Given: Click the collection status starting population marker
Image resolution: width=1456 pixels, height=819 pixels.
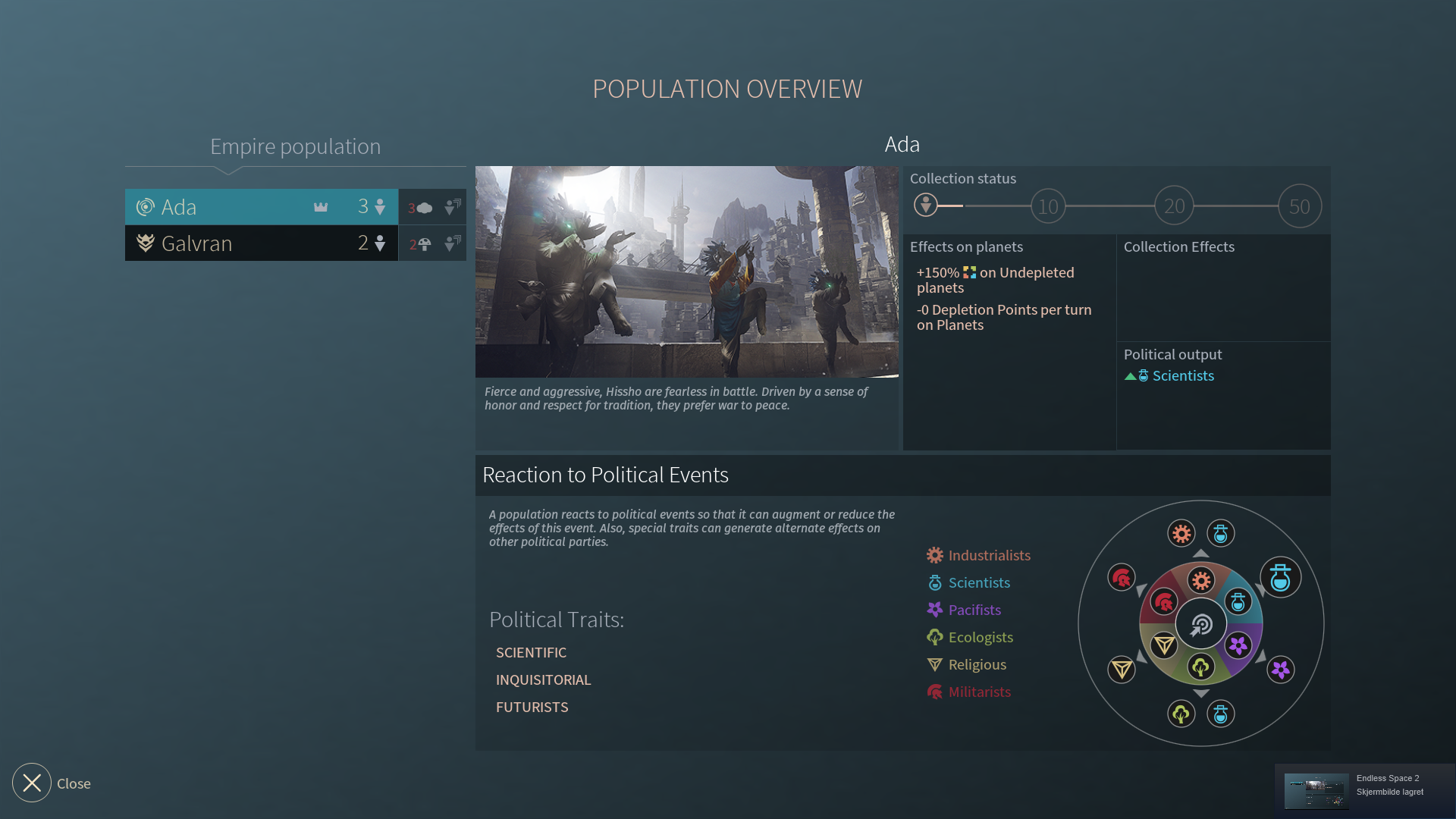Looking at the screenshot, I should (925, 206).
